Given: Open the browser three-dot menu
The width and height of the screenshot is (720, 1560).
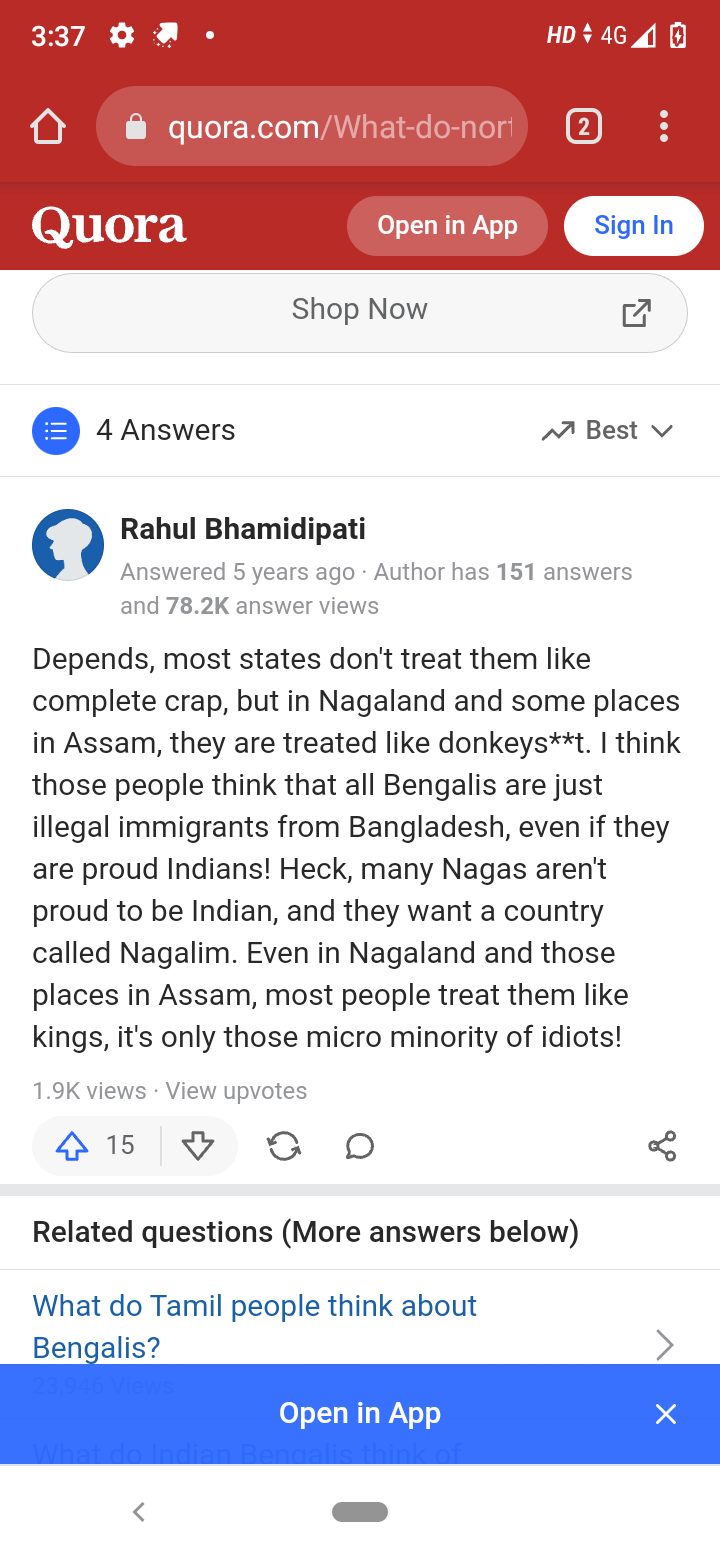Looking at the screenshot, I should point(663,127).
